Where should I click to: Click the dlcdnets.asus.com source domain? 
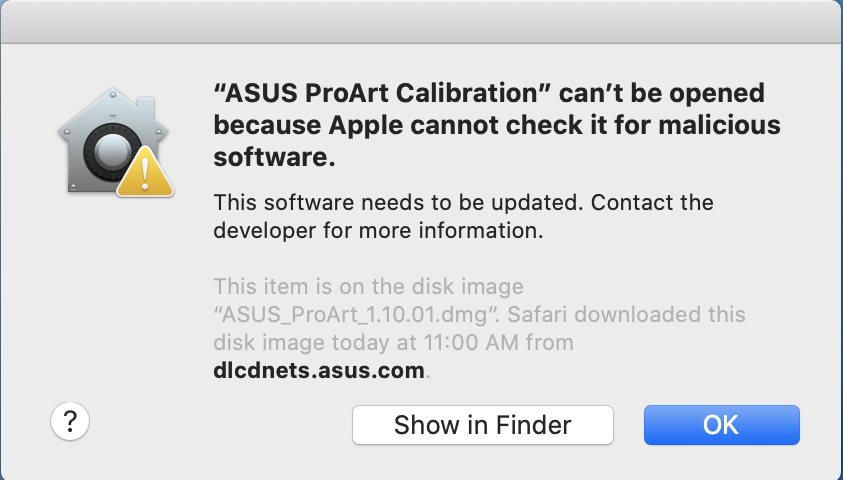[319, 370]
